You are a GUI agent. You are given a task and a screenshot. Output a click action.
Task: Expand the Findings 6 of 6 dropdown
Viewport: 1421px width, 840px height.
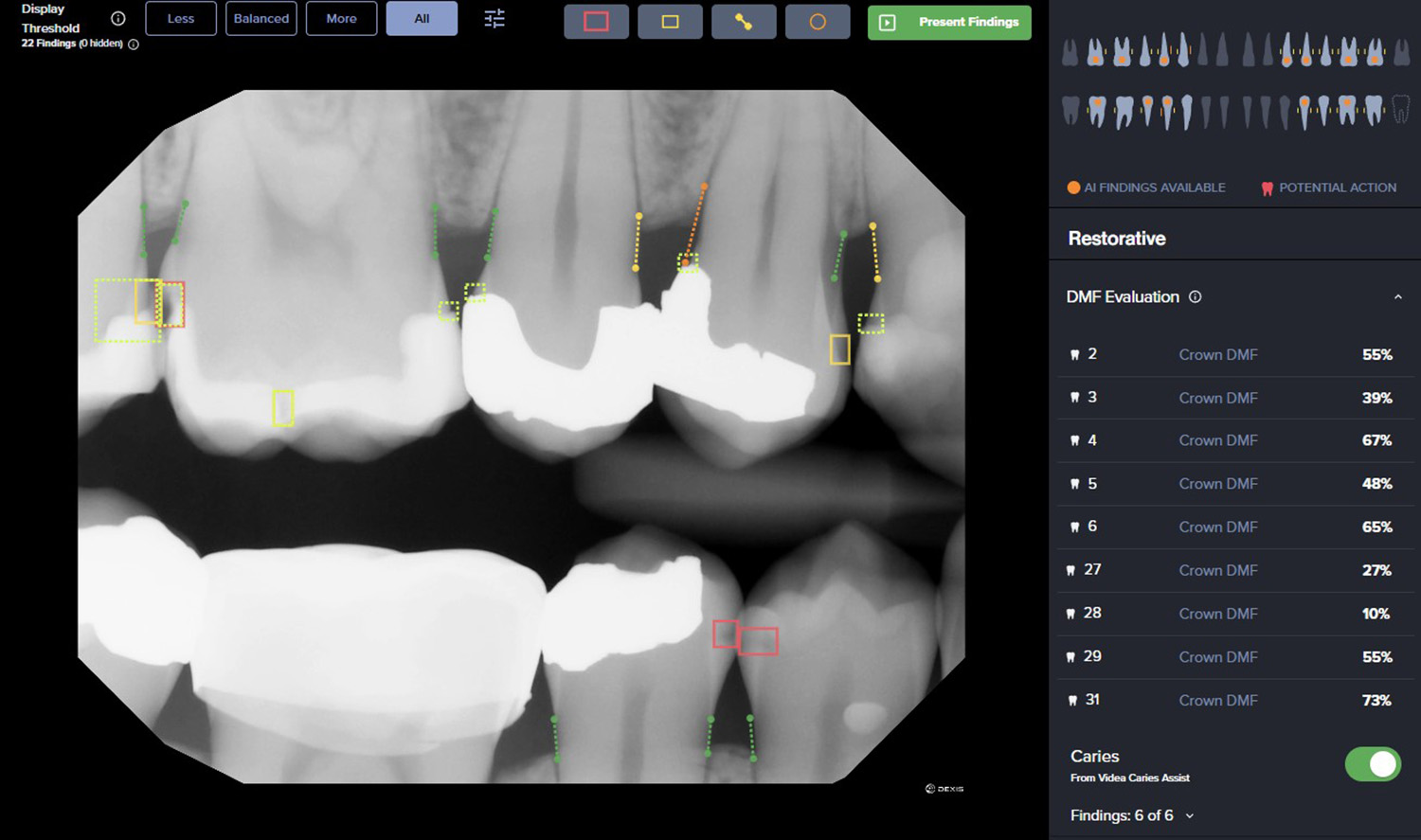tap(1190, 816)
